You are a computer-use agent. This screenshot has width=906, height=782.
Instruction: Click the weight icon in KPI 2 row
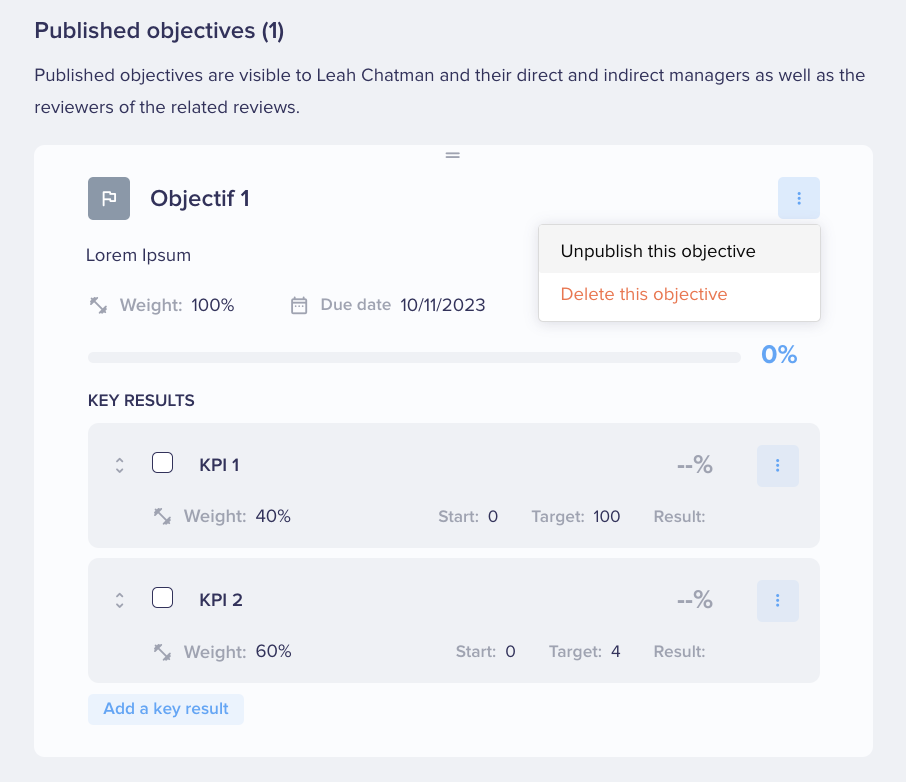click(x=162, y=652)
